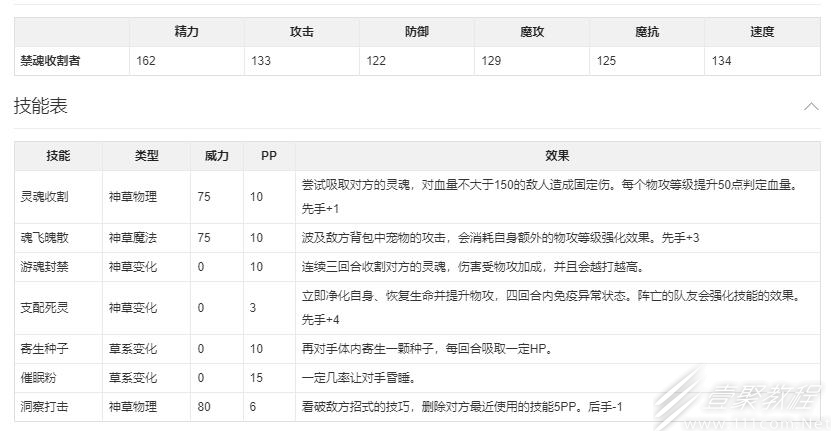Click the 魔抗 column header

pyautogui.click(x=647, y=32)
